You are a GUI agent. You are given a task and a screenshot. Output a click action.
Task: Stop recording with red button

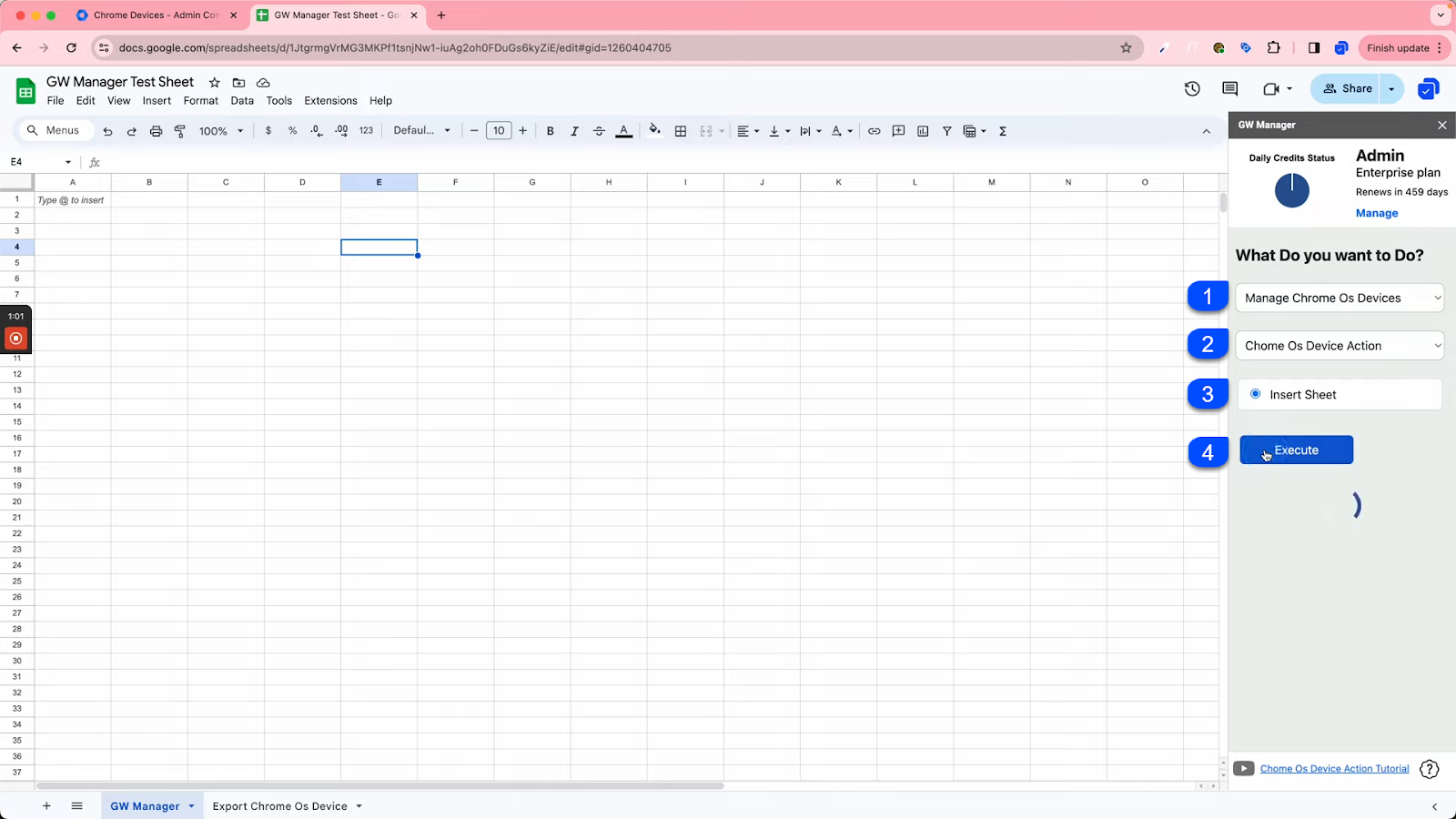[x=15, y=339]
